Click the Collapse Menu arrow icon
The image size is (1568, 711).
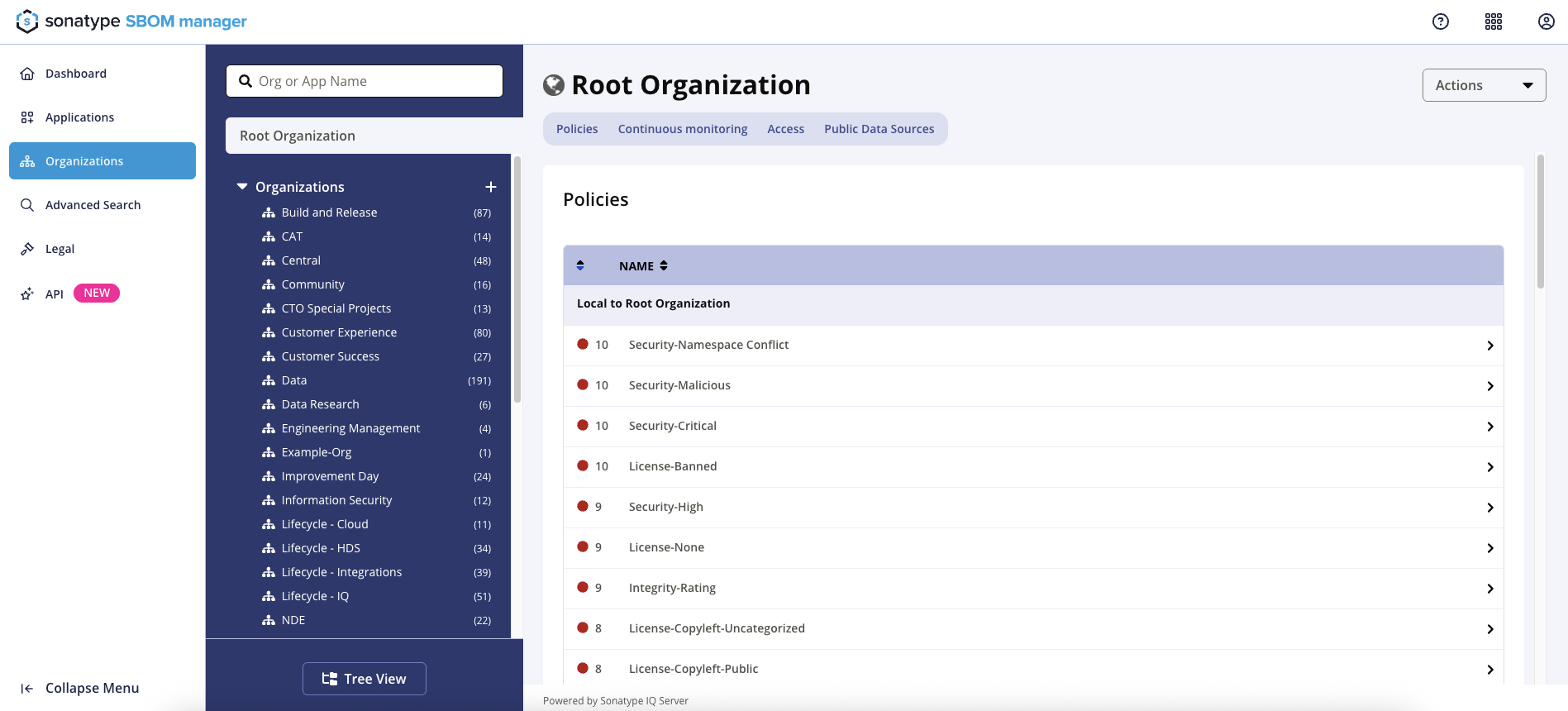click(27, 688)
